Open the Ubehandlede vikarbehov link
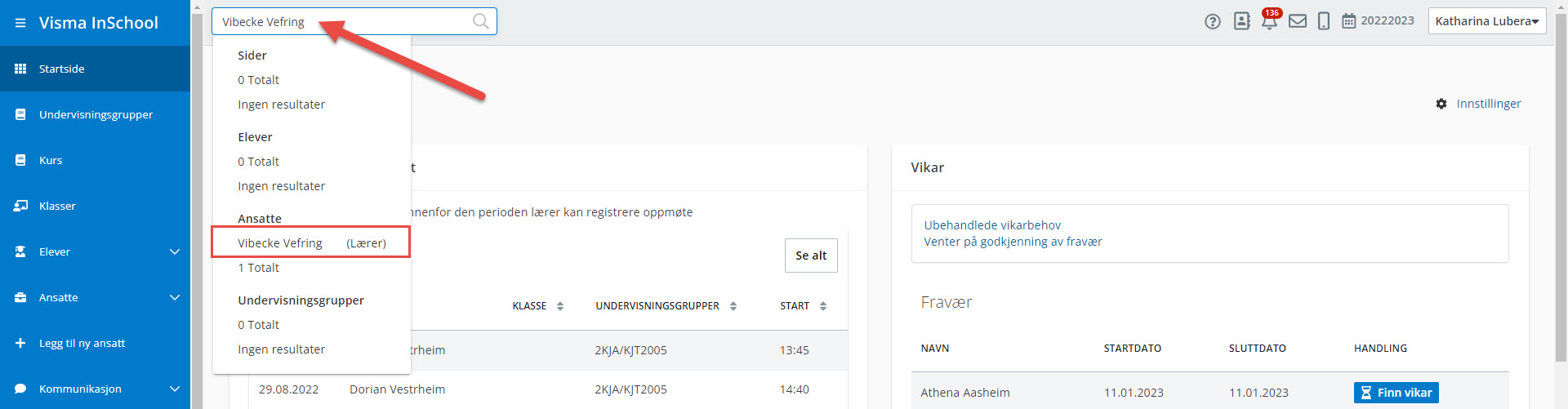This screenshot has width=1568, height=409. (x=992, y=225)
